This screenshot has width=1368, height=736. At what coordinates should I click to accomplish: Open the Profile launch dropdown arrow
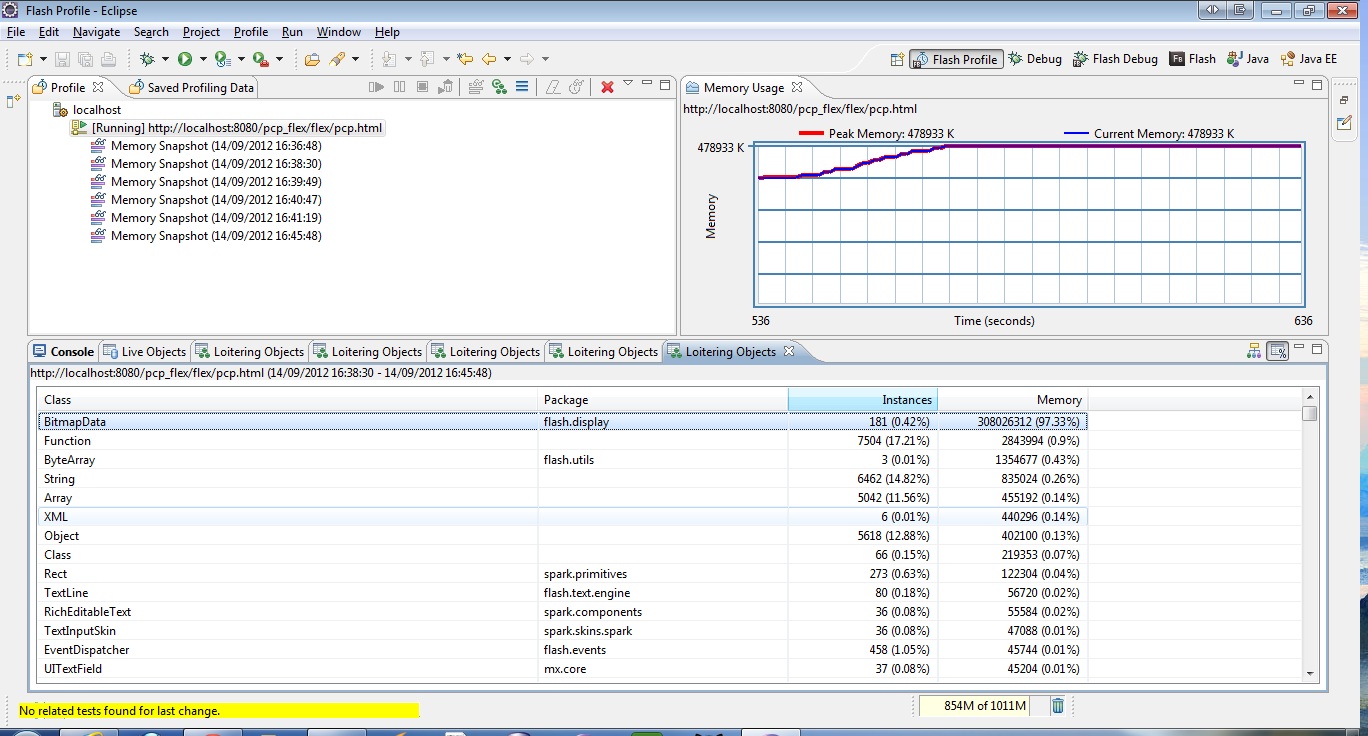coord(241,59)
